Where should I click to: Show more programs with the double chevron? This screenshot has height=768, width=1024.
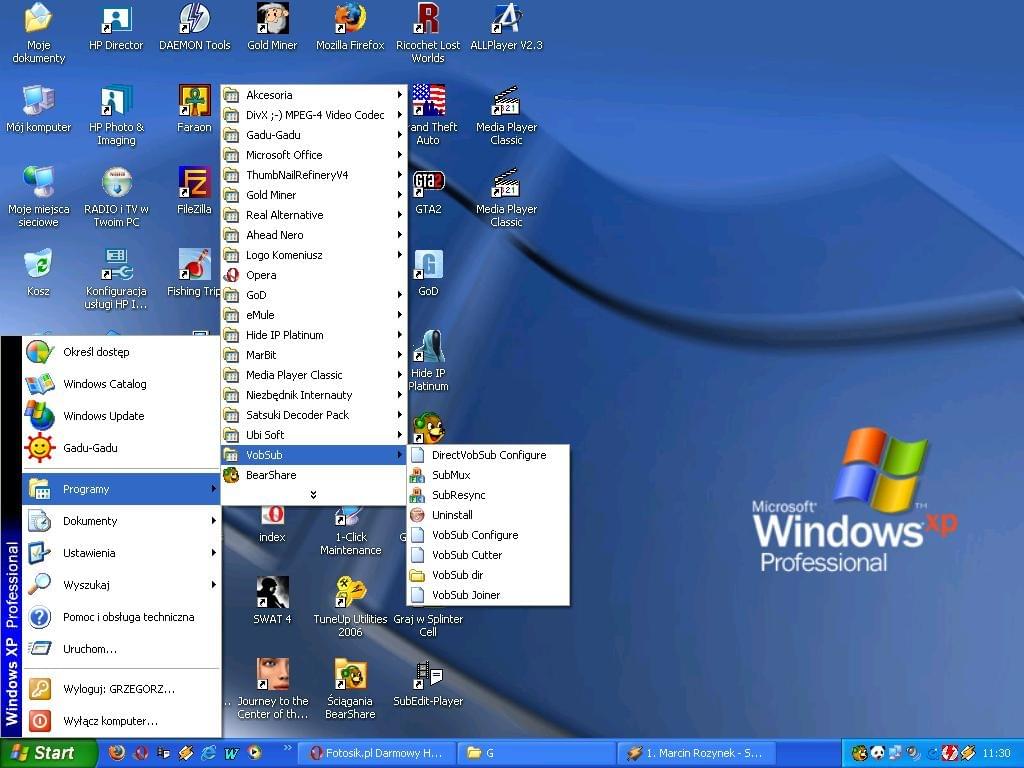click(313, 495)
